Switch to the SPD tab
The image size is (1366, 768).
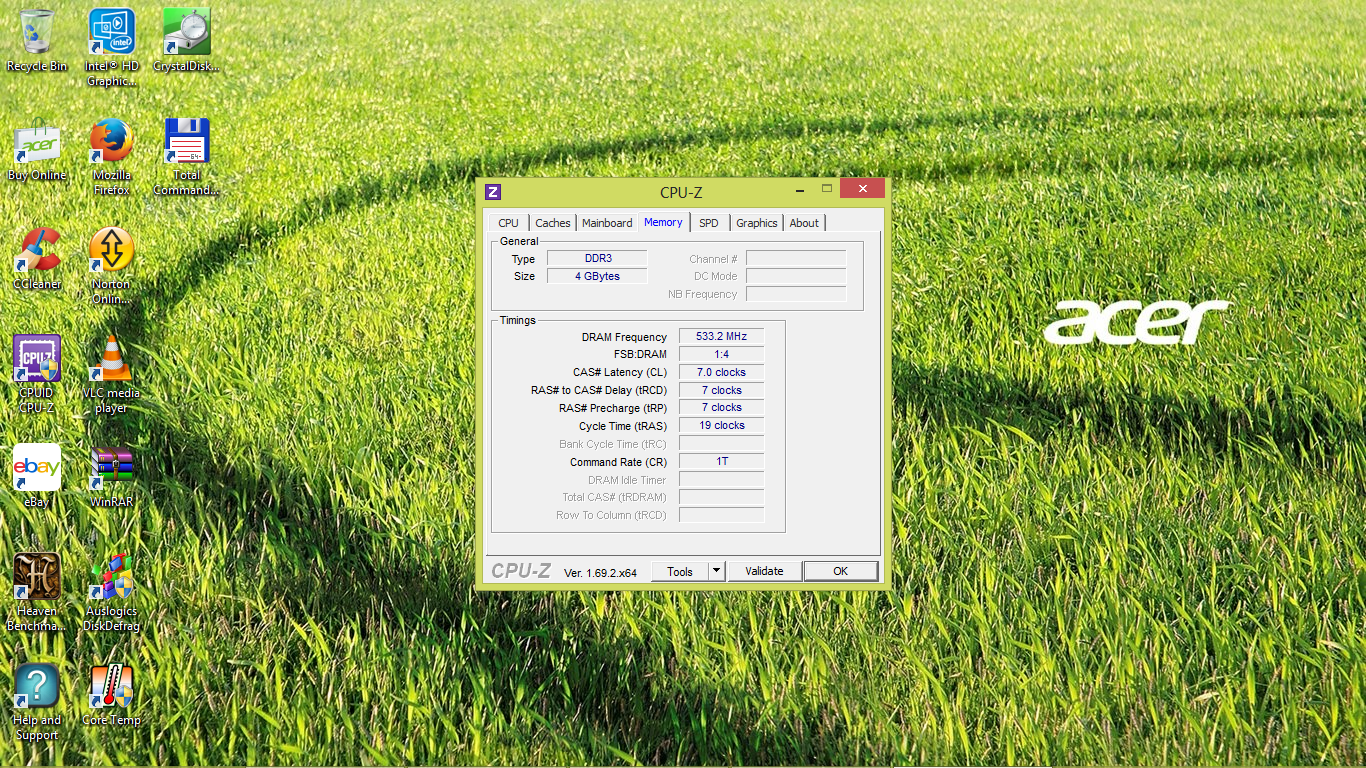(x=708, y=223)
